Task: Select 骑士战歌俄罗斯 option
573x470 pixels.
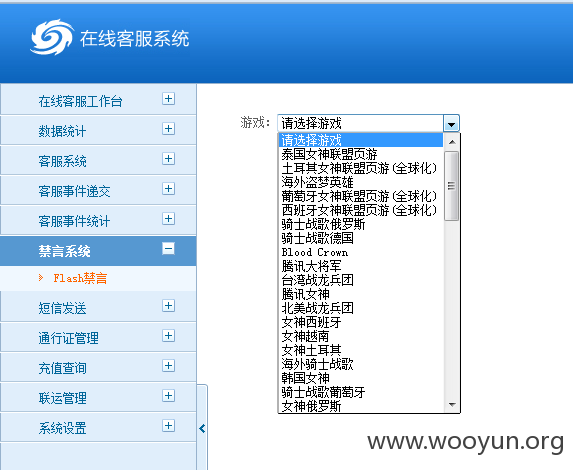Action: coord(361,224)
